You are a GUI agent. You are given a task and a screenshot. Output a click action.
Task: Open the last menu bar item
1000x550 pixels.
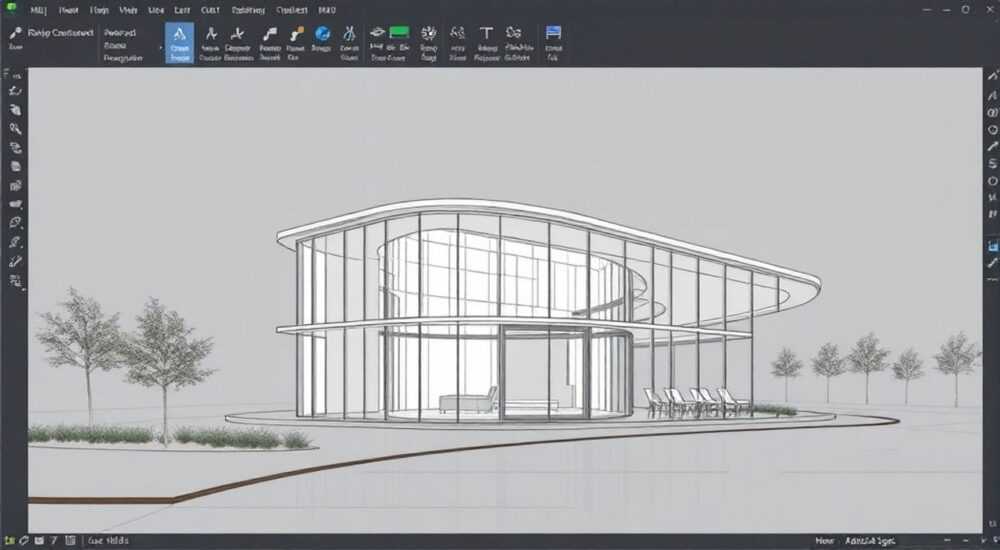(x=327, y=10)
